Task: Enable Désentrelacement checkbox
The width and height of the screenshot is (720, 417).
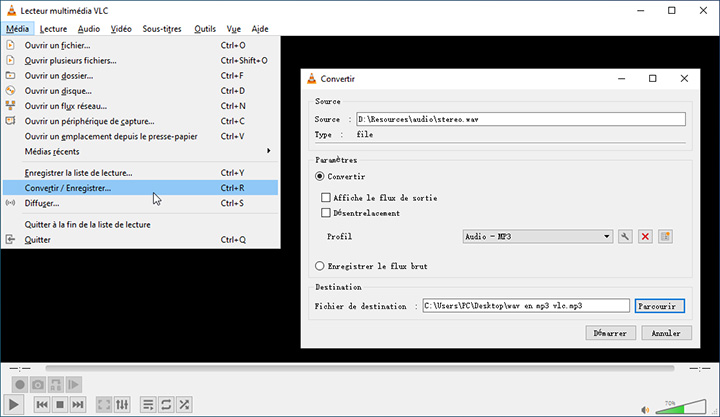Action: click(x=326, y=213)
